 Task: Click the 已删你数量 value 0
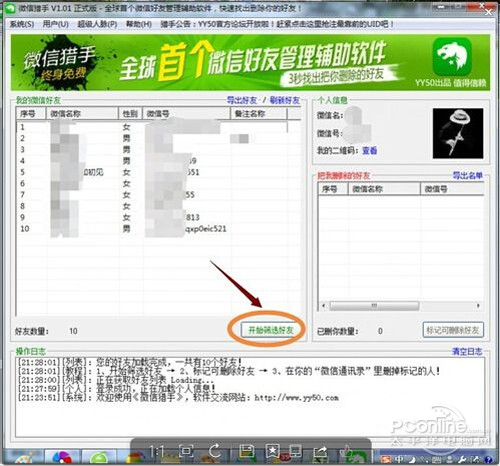click(380, 331)
